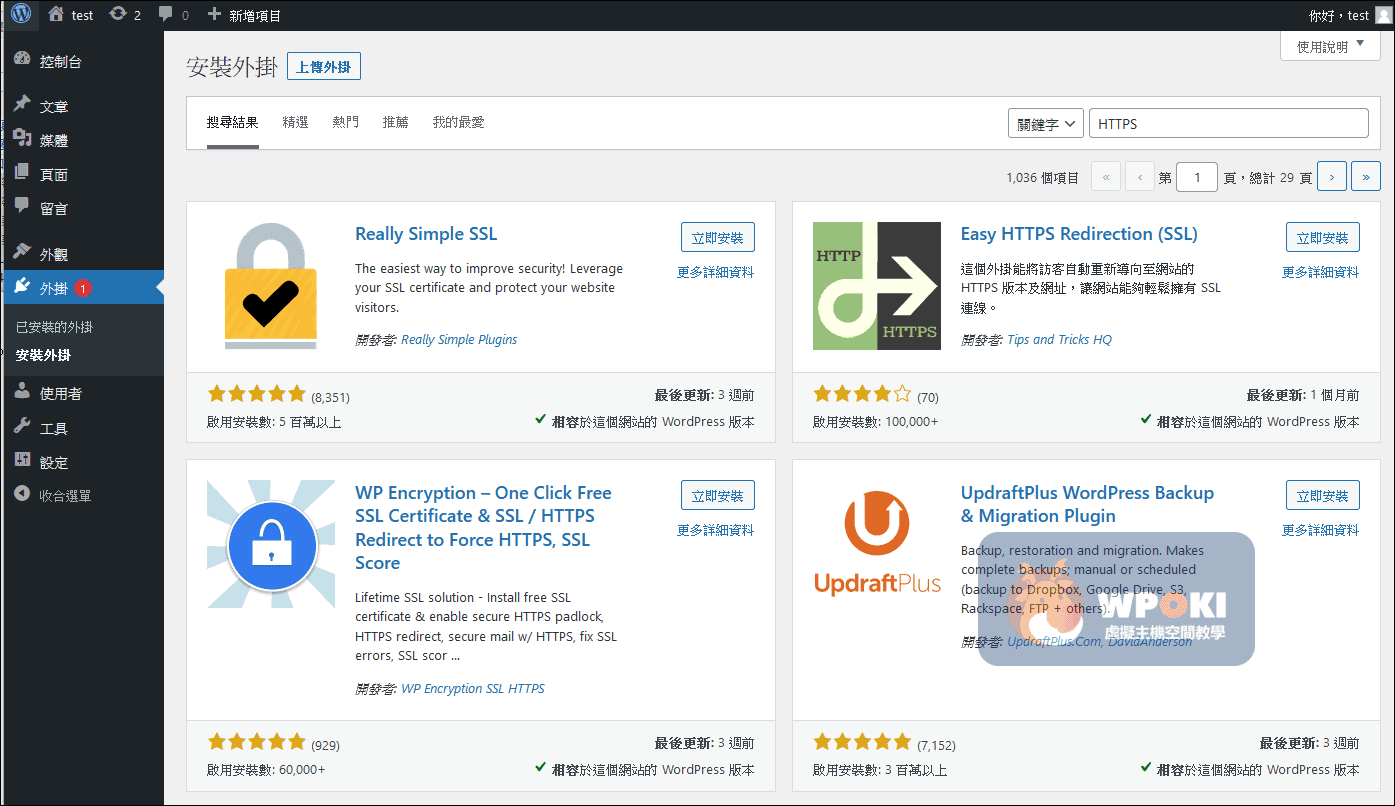The height and width of the screenshot is (806, 1395).
Task: Go to next results page arrow
Action: point(1331,177)
